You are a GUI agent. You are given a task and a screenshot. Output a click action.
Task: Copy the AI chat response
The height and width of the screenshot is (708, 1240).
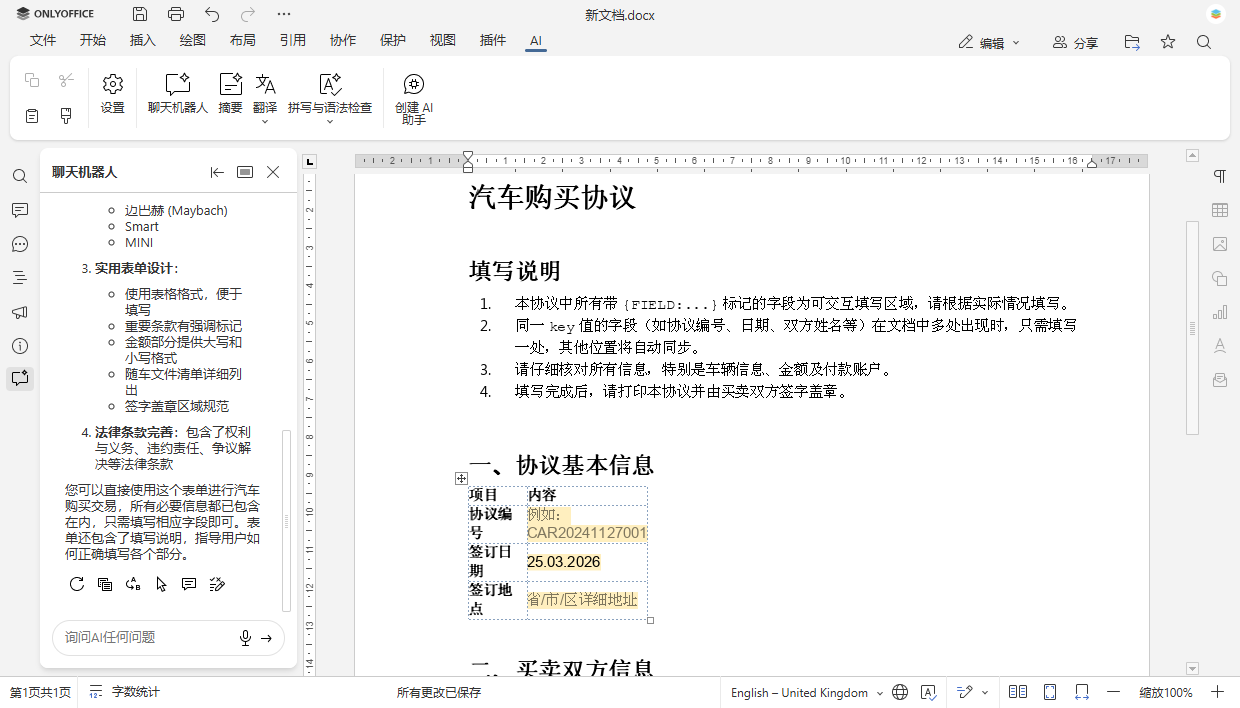(x=105, y=584)
